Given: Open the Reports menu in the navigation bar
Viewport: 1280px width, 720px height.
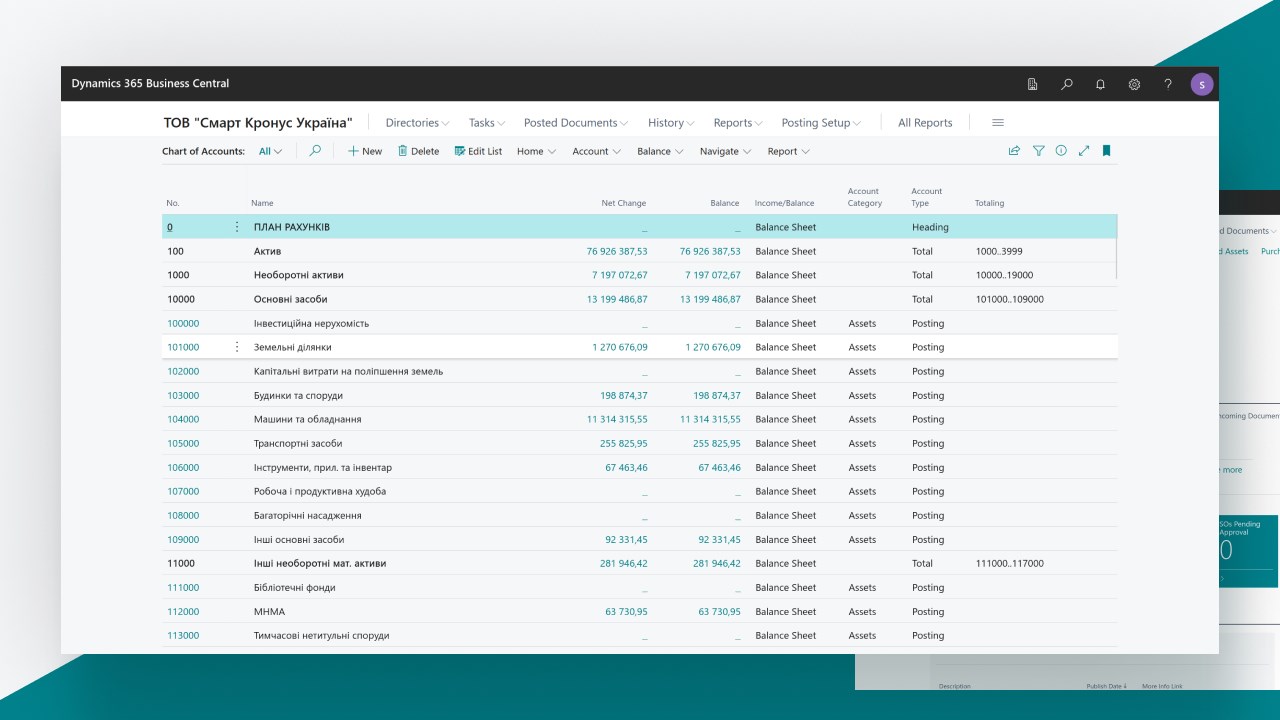Looking at the screenshot, I should [x=738, y=123].
